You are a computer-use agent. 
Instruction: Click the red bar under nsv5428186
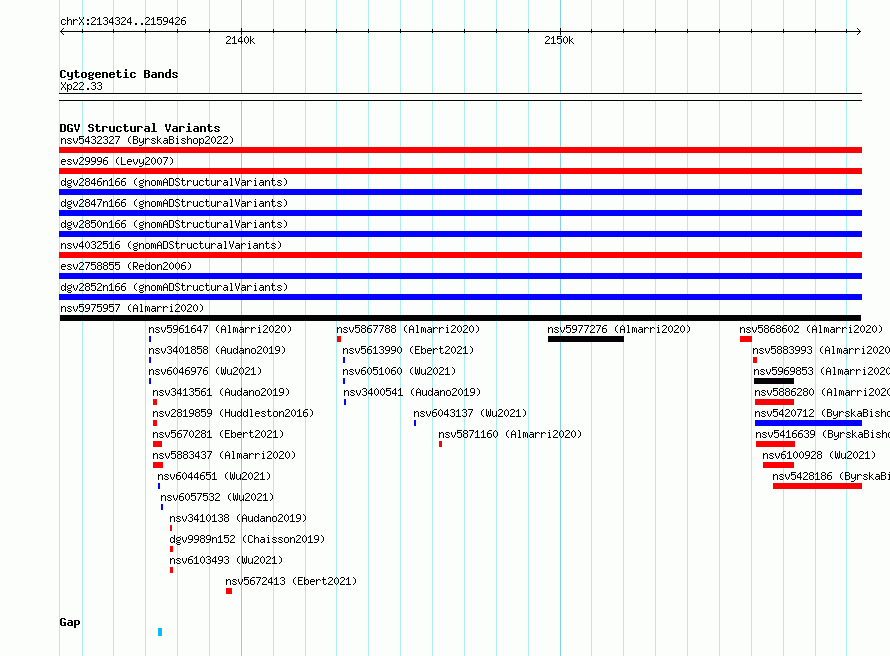(x=817, y=486)
